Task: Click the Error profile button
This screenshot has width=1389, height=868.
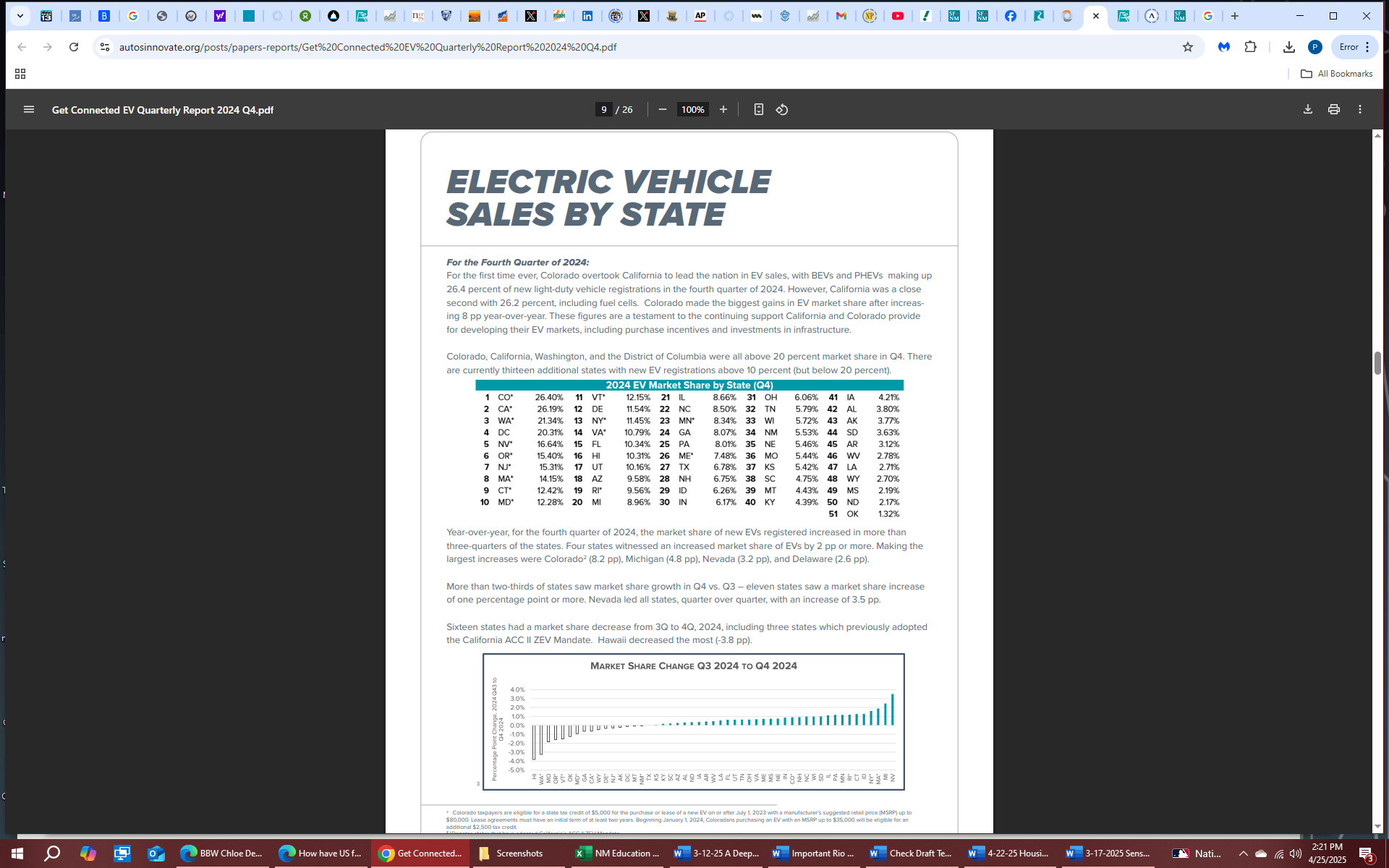Action: [x=1348, y=47]
